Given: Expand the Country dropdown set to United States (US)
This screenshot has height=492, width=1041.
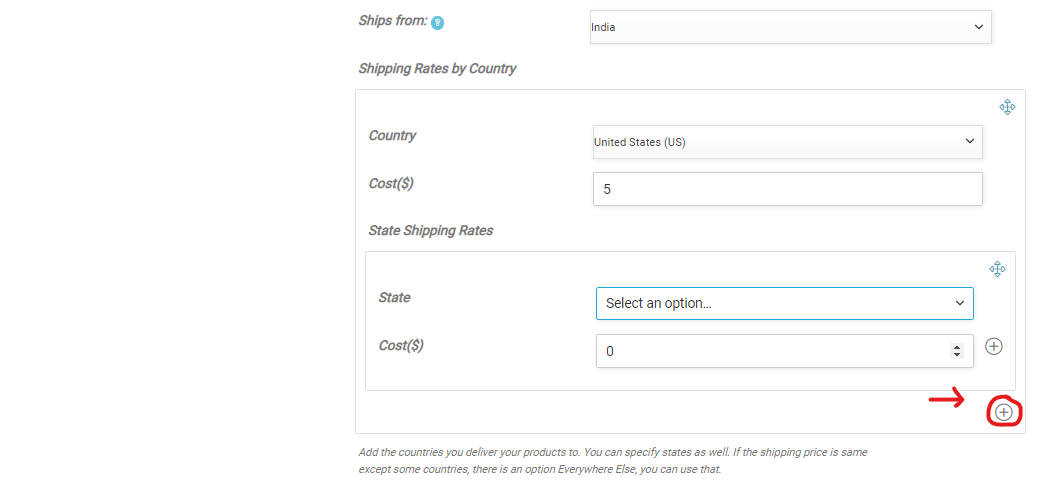Looking at the screenshot, I should pyautogui.click(x=787, y=142).
